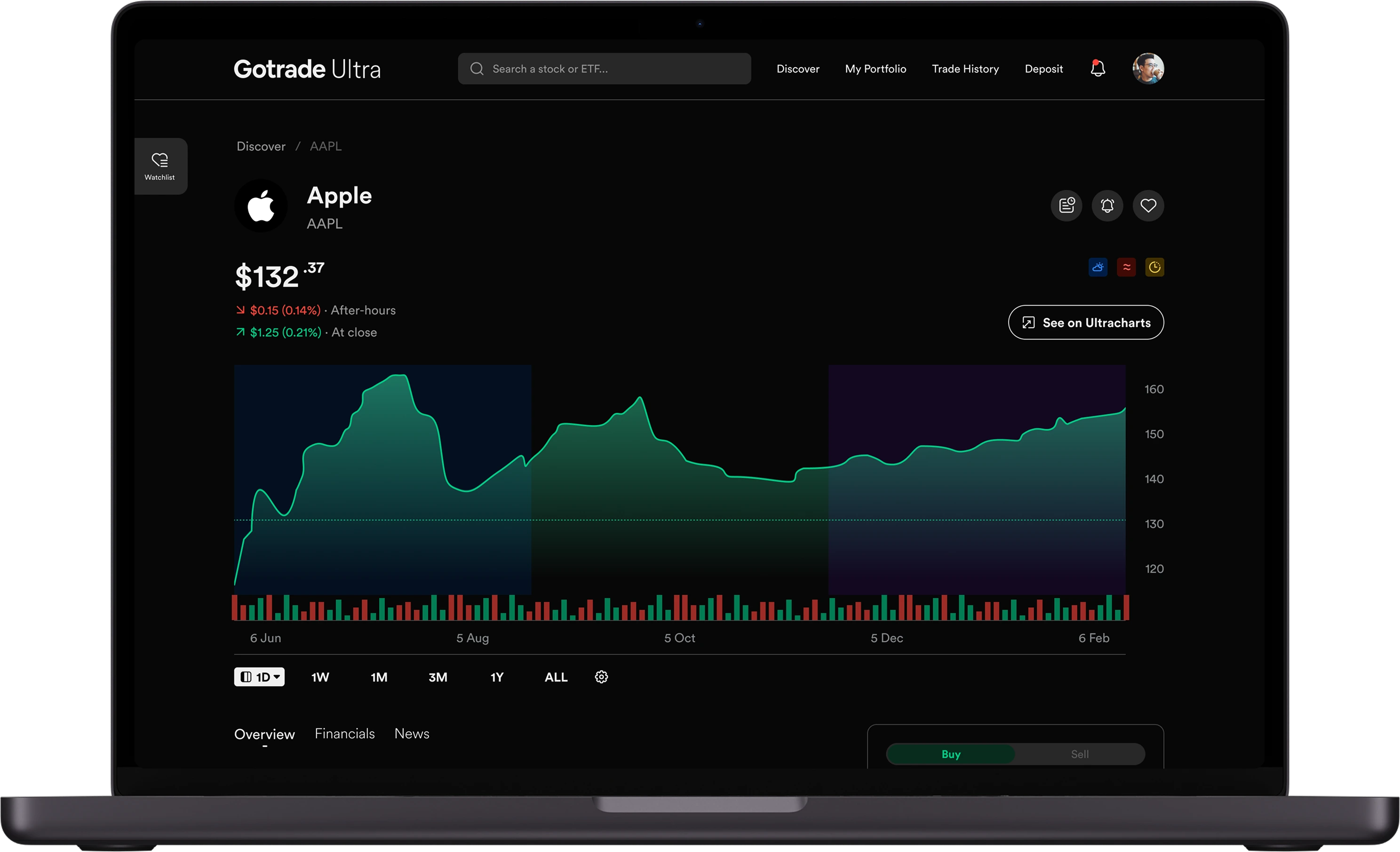This screenshot has height=852, width=1400.
Task: Select the ALL time range
Action: click(x=556, y=677)
